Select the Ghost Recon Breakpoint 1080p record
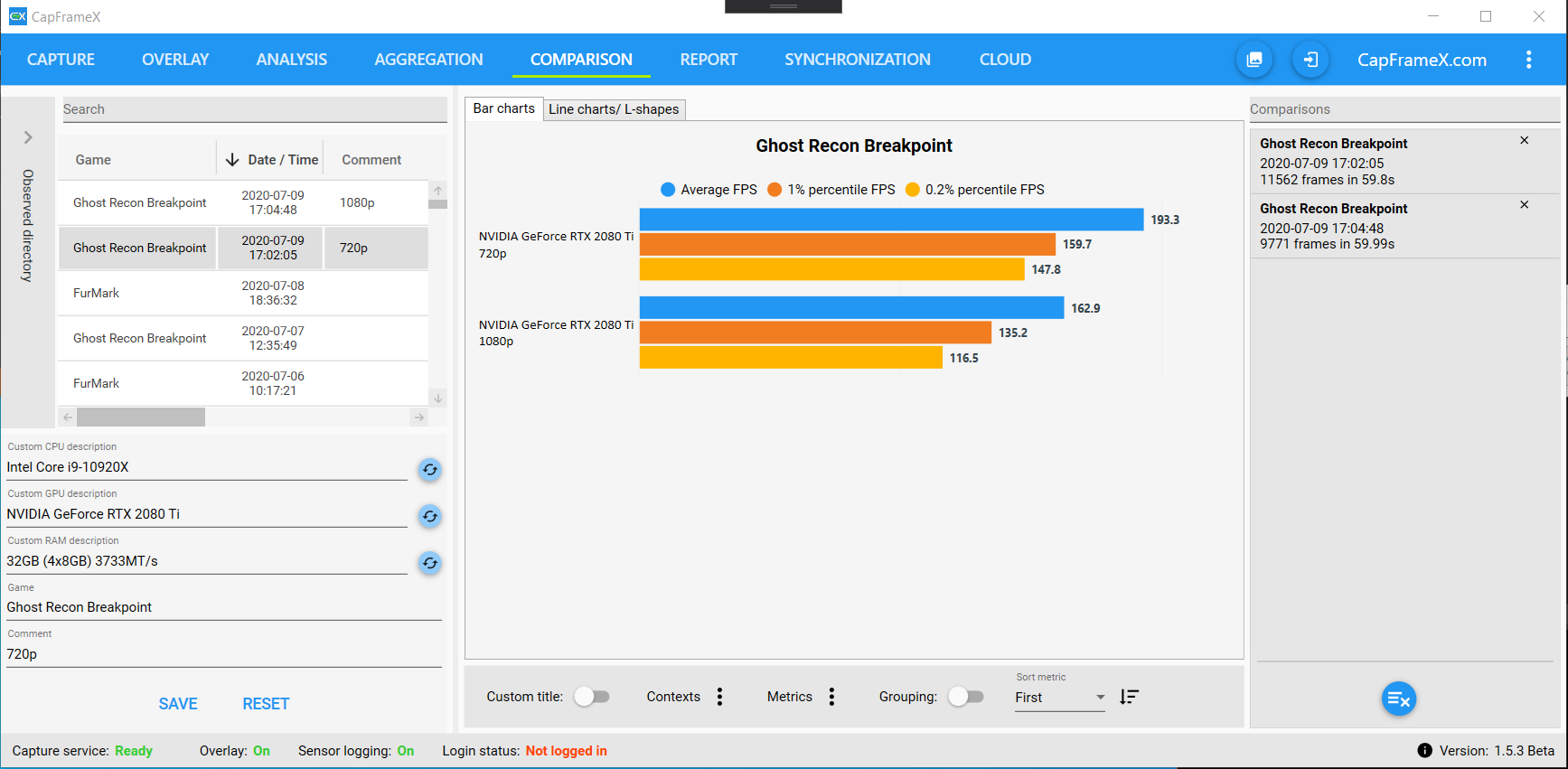This screenshot has height=769, width=1568. [x=243, y=202]
